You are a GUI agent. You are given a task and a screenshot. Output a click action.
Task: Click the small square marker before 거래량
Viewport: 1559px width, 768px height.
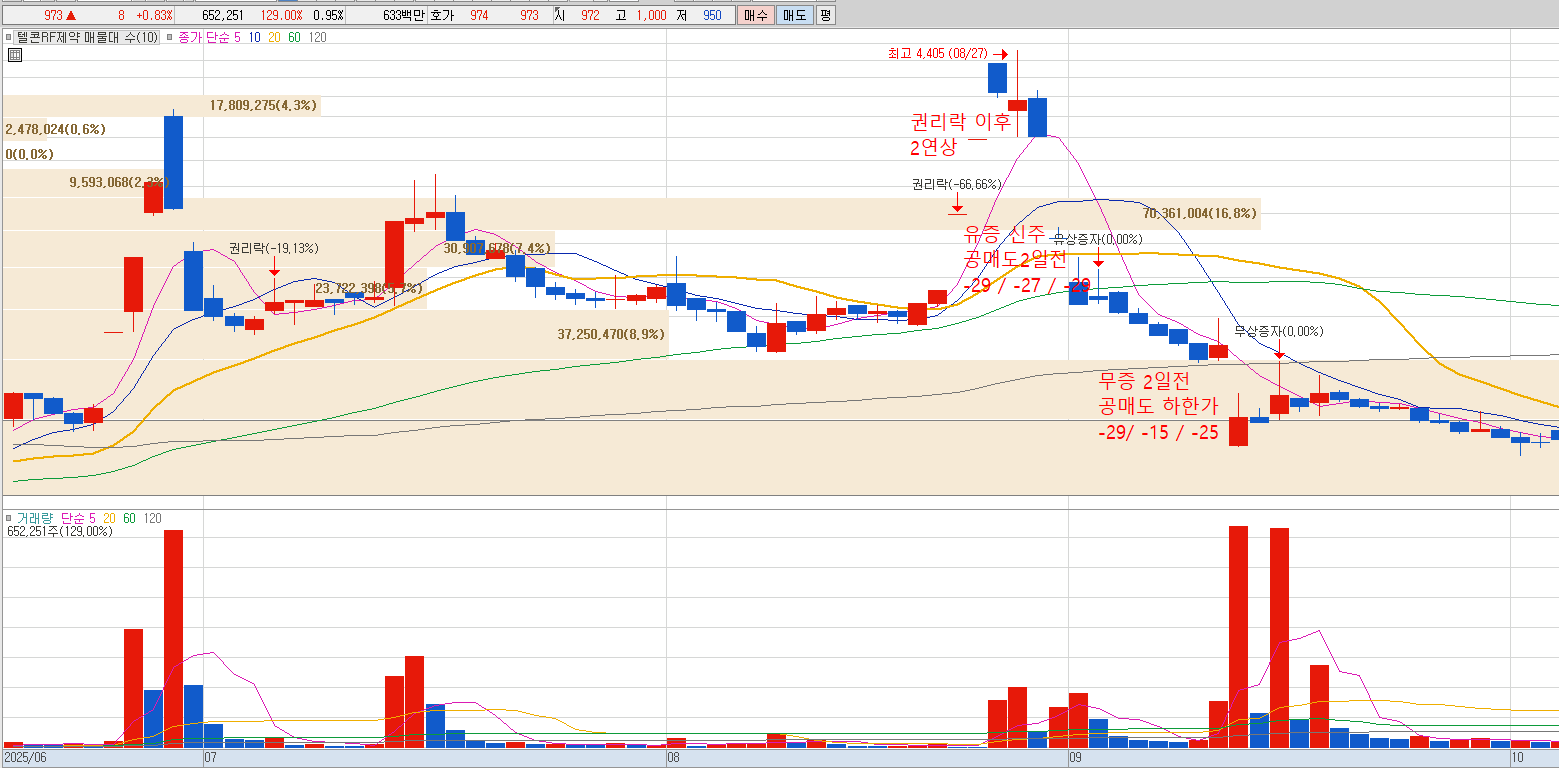(9, 518)
